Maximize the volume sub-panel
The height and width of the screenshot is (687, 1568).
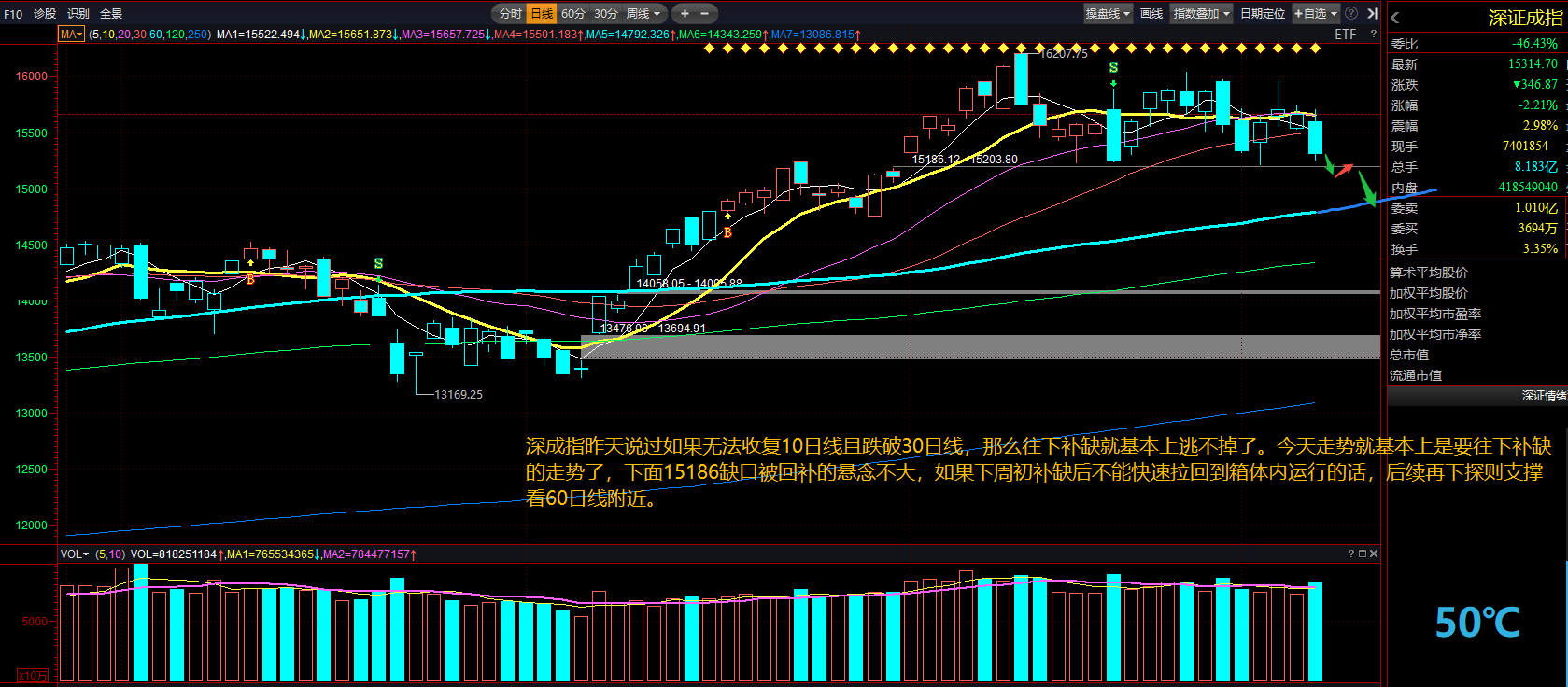coord(1362,554)
